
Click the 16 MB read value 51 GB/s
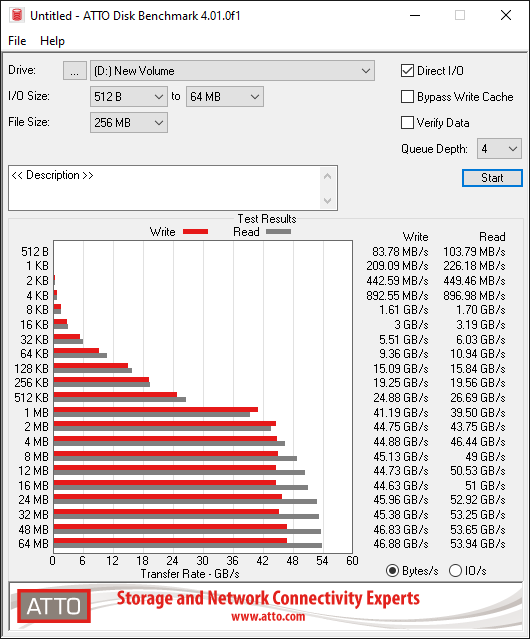(x=486, y=486)
